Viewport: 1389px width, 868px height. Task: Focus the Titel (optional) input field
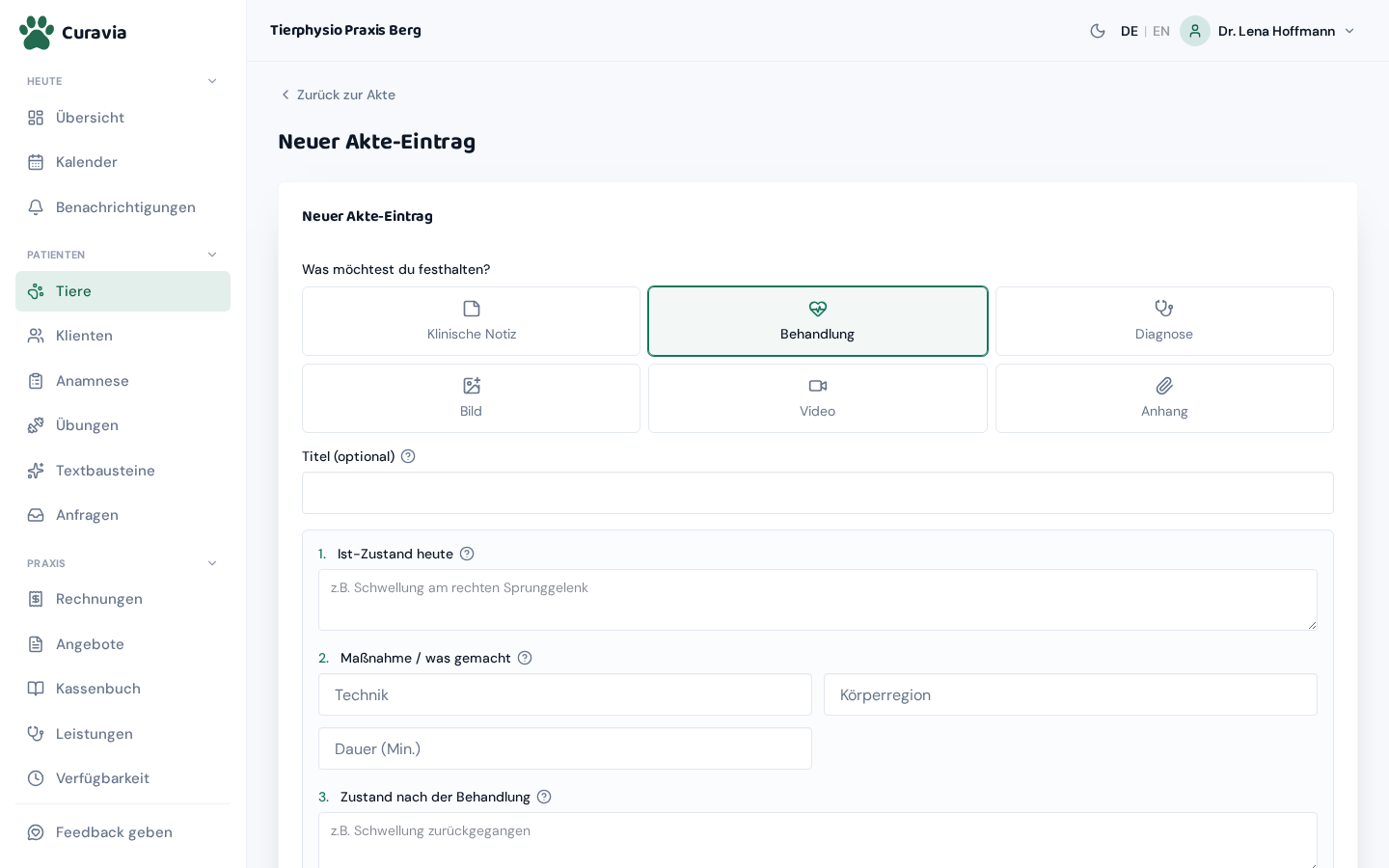click(x=818, y=493)
